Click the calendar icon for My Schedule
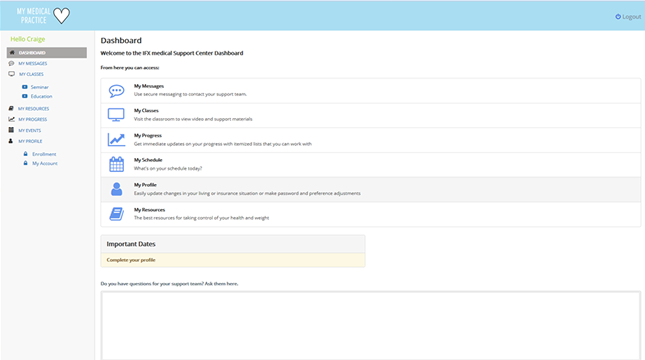Image resolution: width=645 pixels, height=360 pixels. [x=116, y=164]
